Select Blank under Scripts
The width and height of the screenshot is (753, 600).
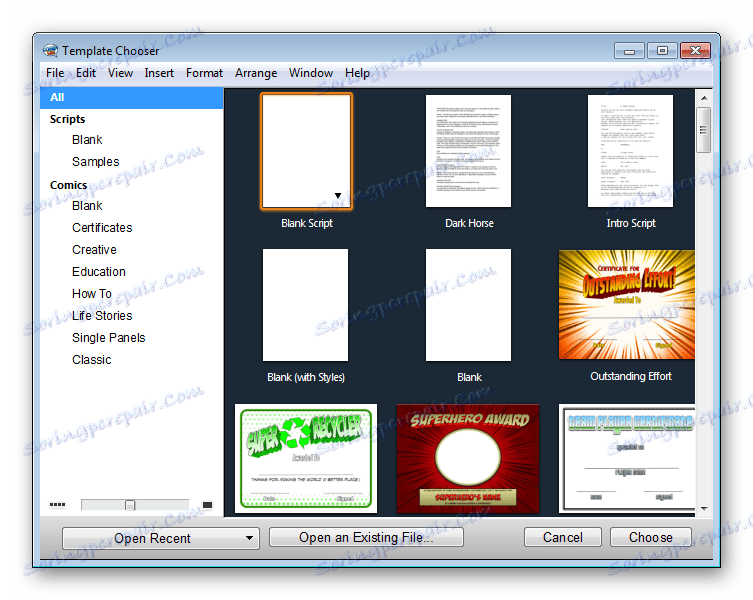pos(87,140)
